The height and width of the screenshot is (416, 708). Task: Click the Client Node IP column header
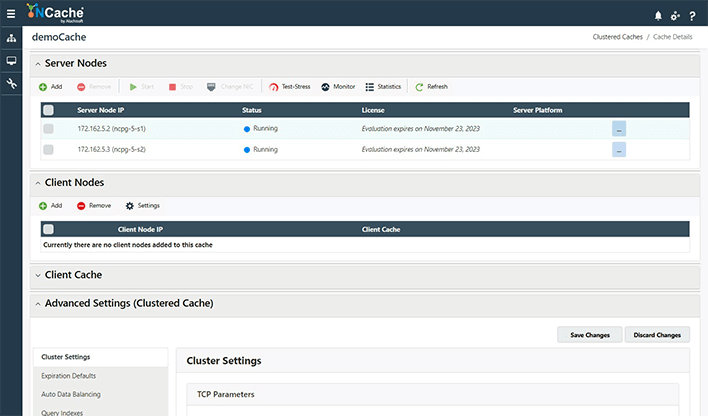click(x=140, y=229)
